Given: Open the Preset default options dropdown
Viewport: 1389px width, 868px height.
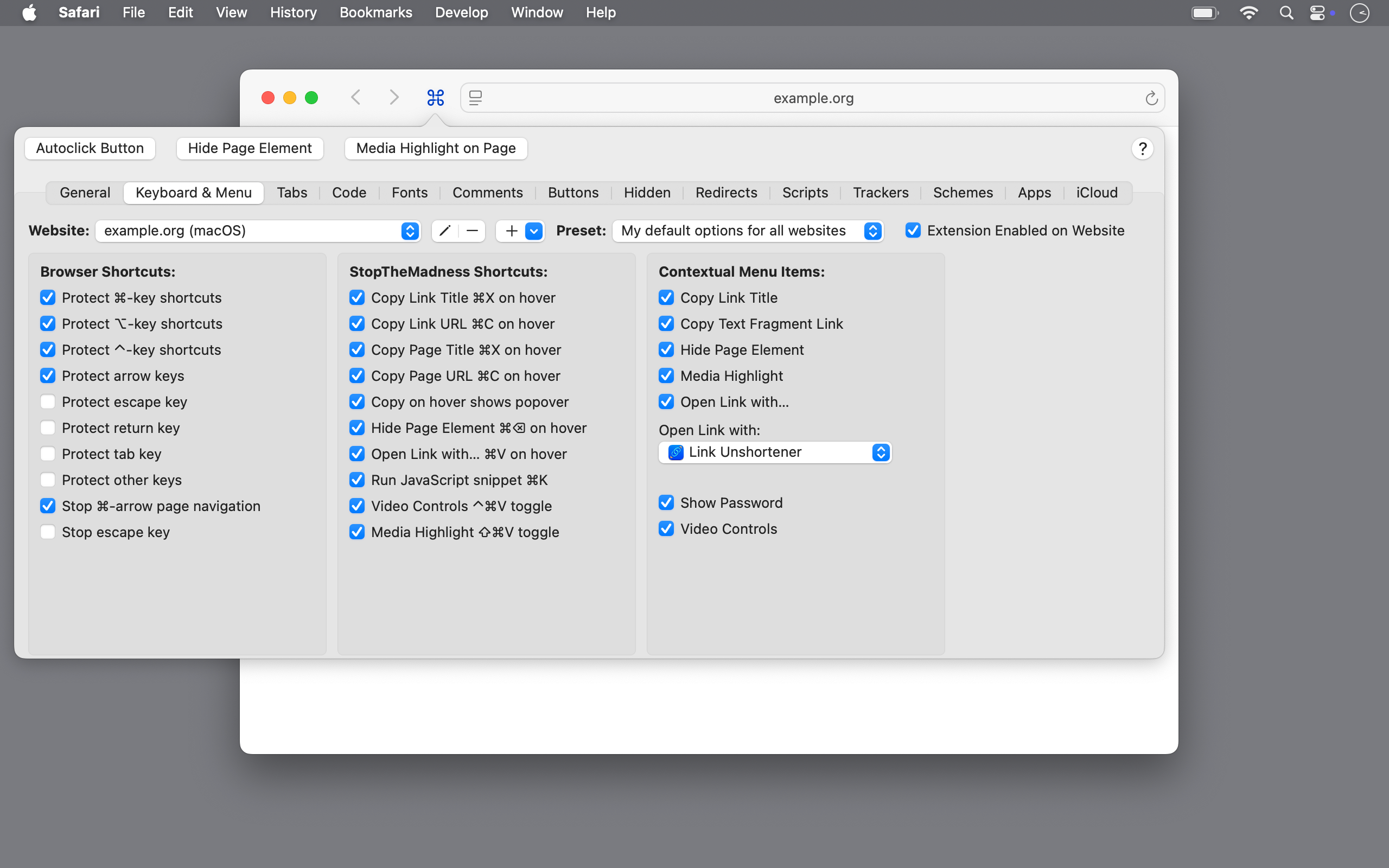Looking at the screenshot, I should [x=748, y=231].
